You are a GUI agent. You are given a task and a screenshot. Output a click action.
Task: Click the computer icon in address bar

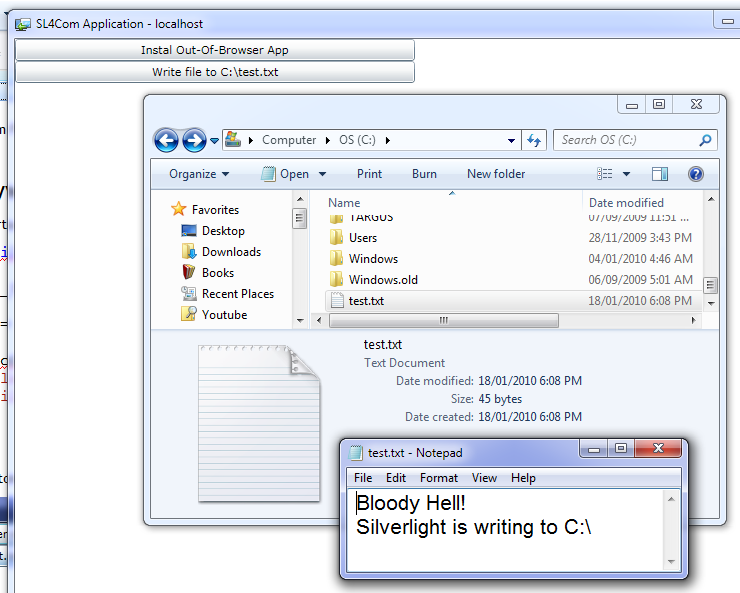pyautogui.click(x=233, y=140)
